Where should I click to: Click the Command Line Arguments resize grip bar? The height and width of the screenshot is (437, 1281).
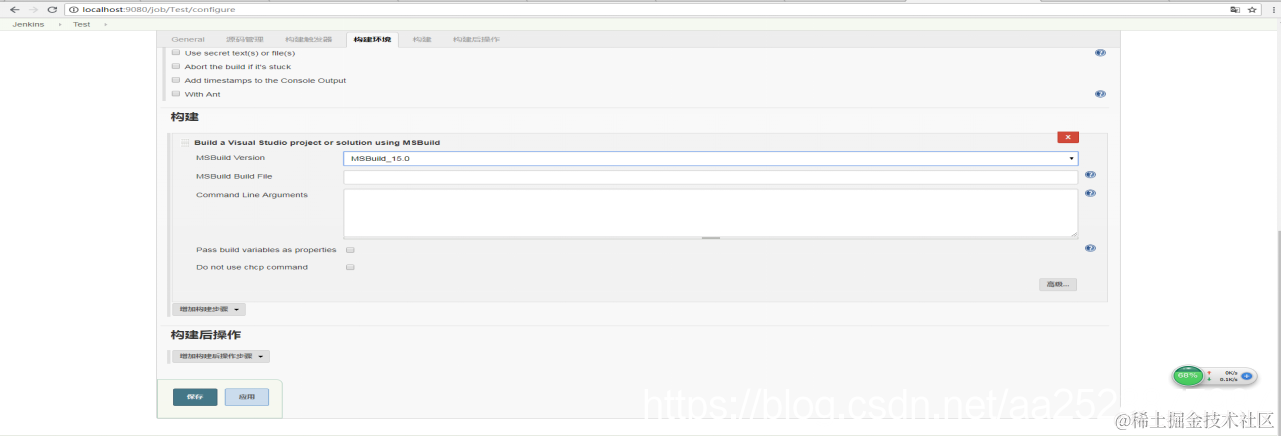[x=711, y=238]
